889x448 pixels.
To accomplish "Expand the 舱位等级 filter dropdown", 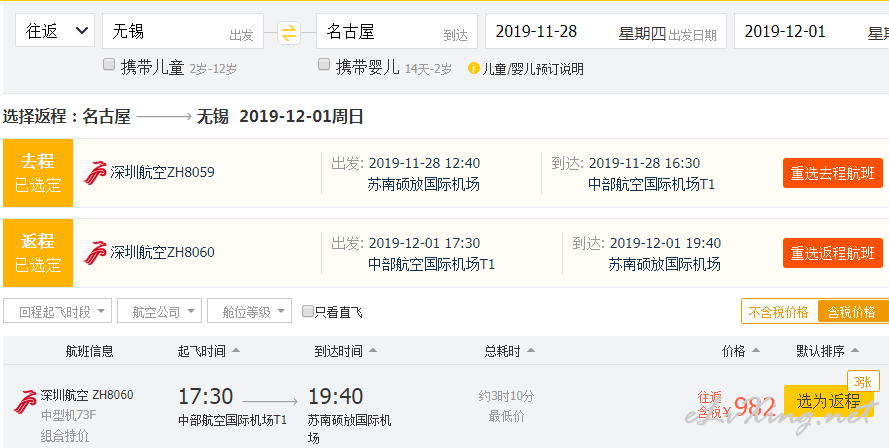I will 249,311.
